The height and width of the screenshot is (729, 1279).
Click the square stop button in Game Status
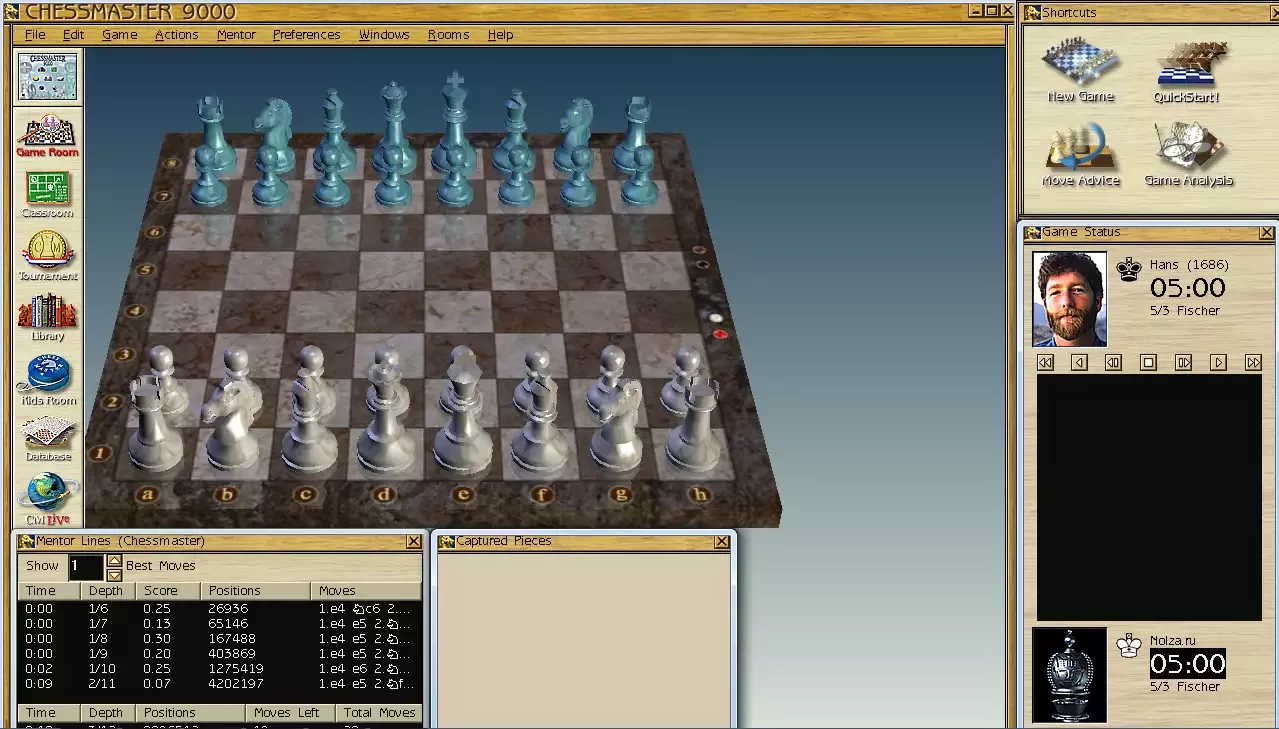tap(1148, 362)
